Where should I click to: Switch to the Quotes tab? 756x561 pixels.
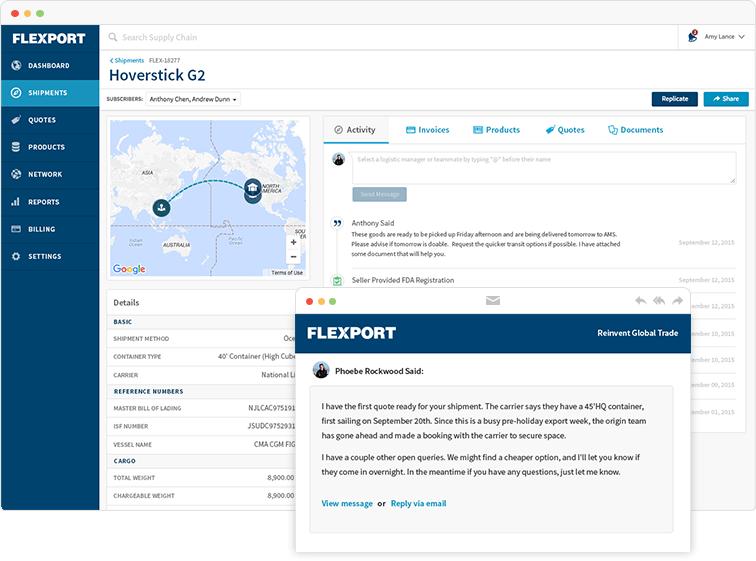coord(565,130)
